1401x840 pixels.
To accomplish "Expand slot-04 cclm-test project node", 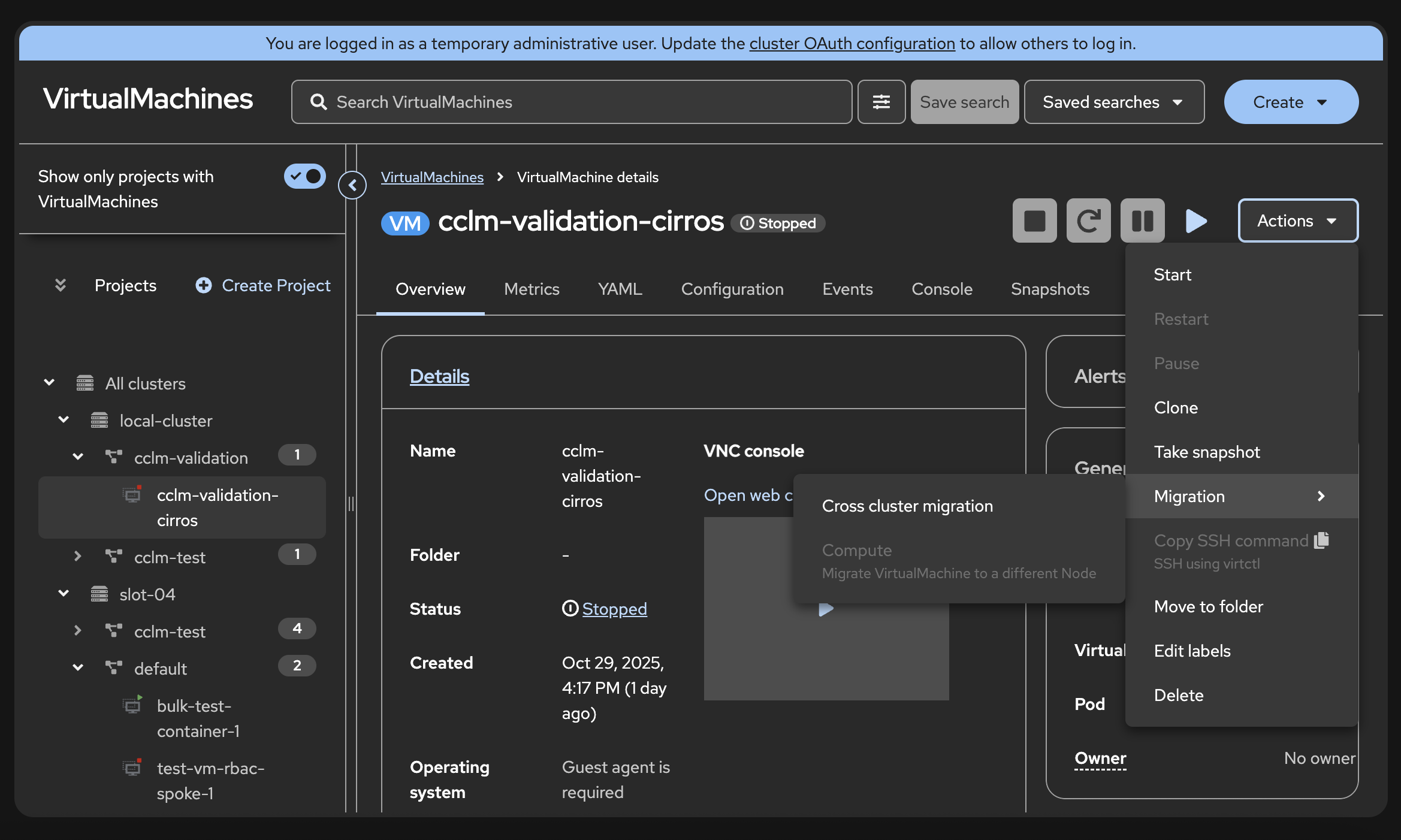I will (78, 631).
